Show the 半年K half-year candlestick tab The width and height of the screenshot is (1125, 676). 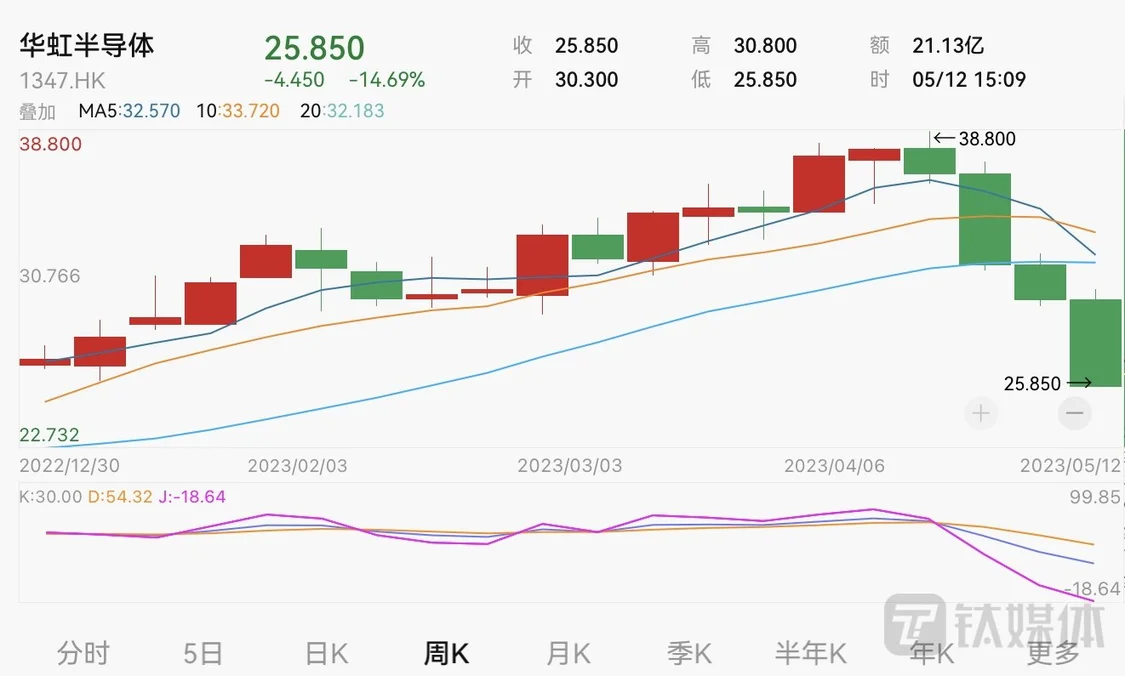pos(811,653)
